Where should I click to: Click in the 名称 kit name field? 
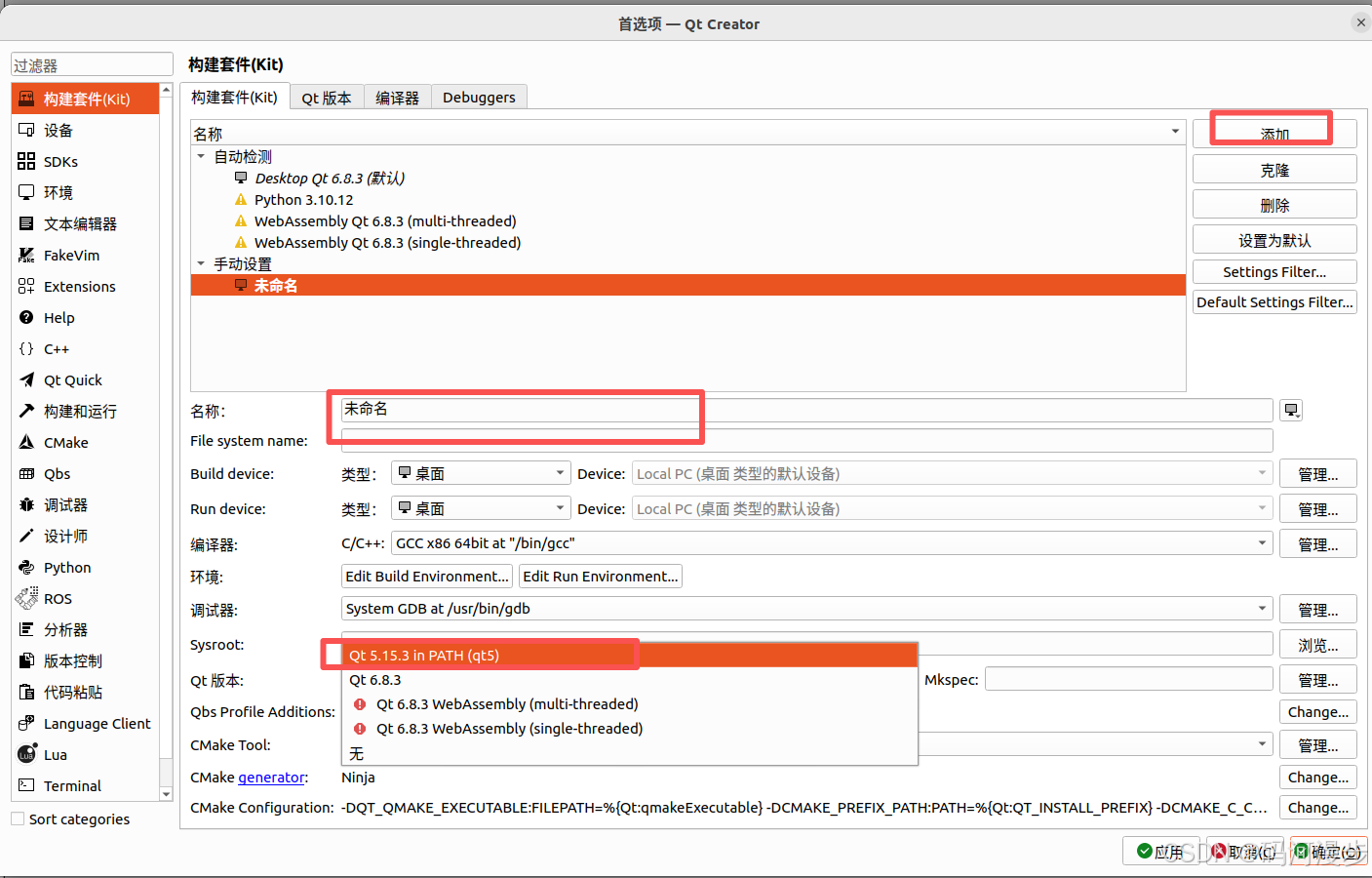[807, 410]
